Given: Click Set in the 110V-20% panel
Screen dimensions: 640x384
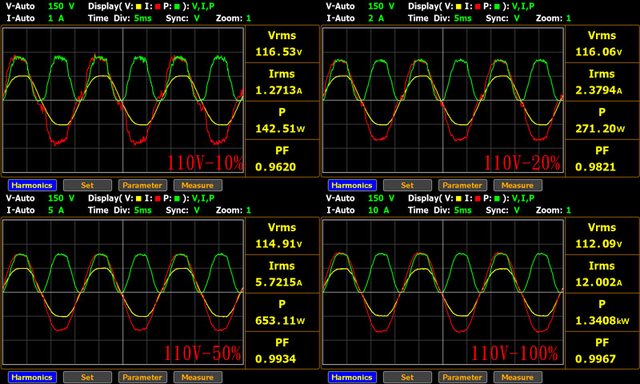Looking at the screenshot, I should tap(407, 185).
